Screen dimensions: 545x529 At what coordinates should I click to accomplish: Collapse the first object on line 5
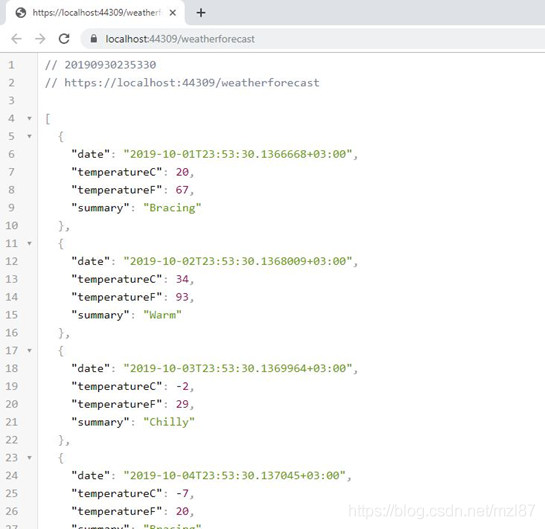point(30,136)
